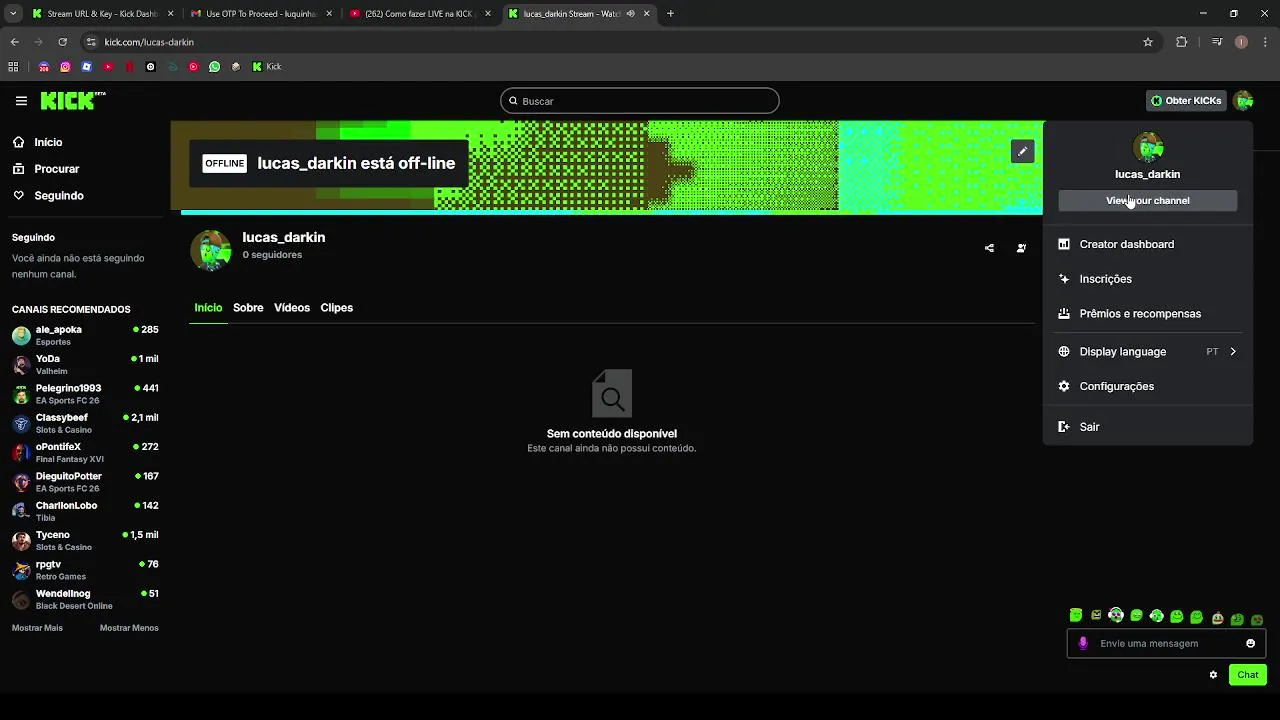This screenshot has width=1280, height=720.
Task: Click the Creator dashboard icon
Action: 1064,244
